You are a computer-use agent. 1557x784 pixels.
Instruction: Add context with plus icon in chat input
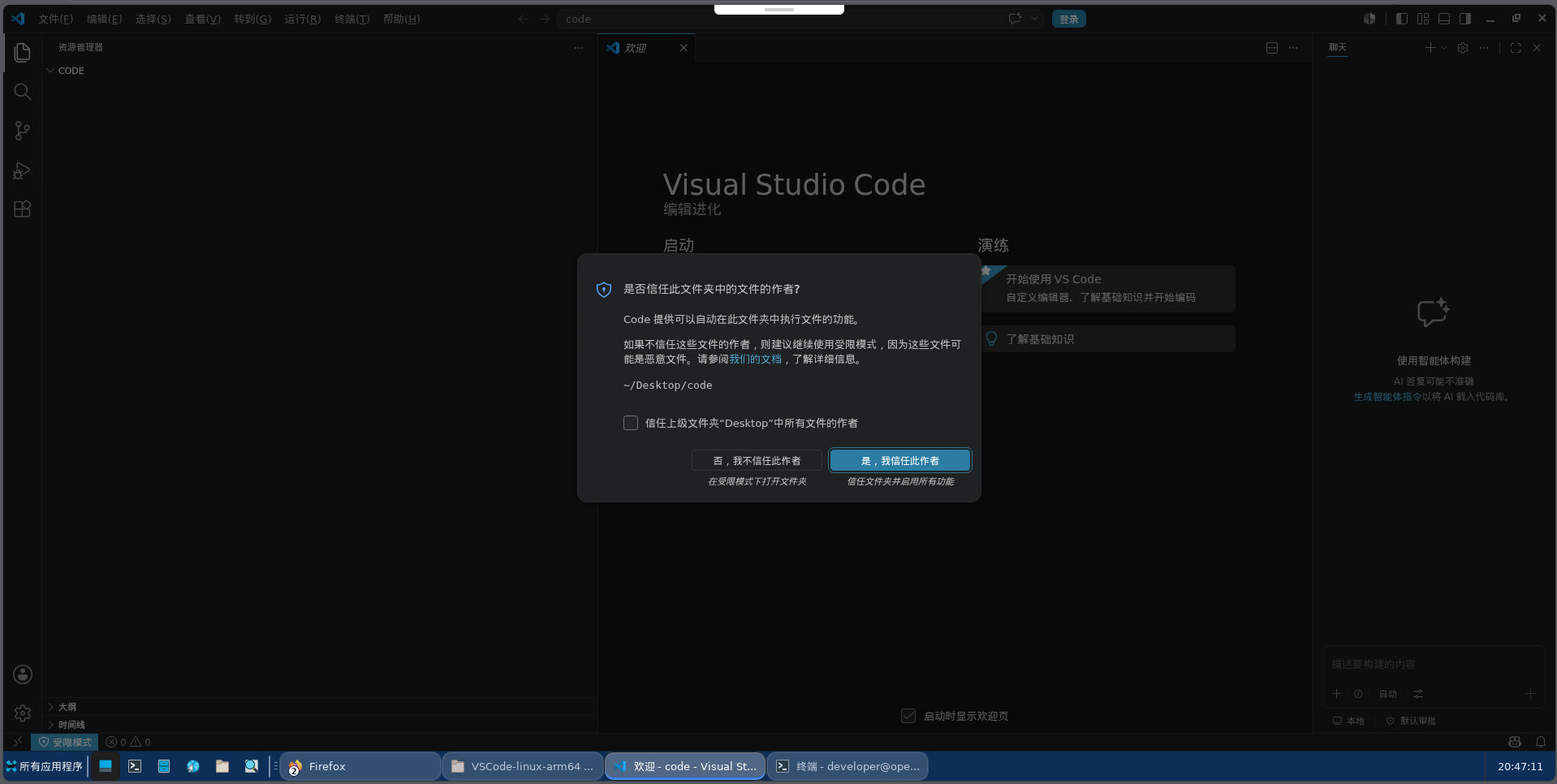point(1337,694)
